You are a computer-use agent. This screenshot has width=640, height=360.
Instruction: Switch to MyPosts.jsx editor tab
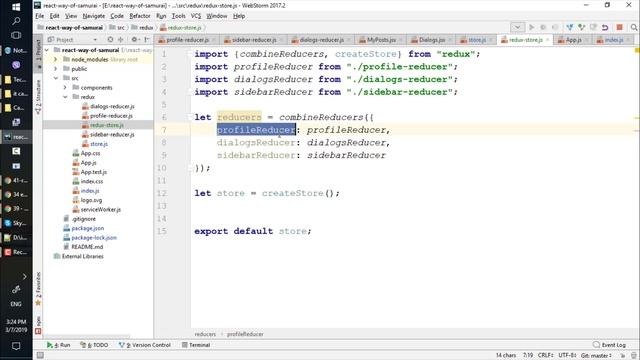(x=381, y=40)
